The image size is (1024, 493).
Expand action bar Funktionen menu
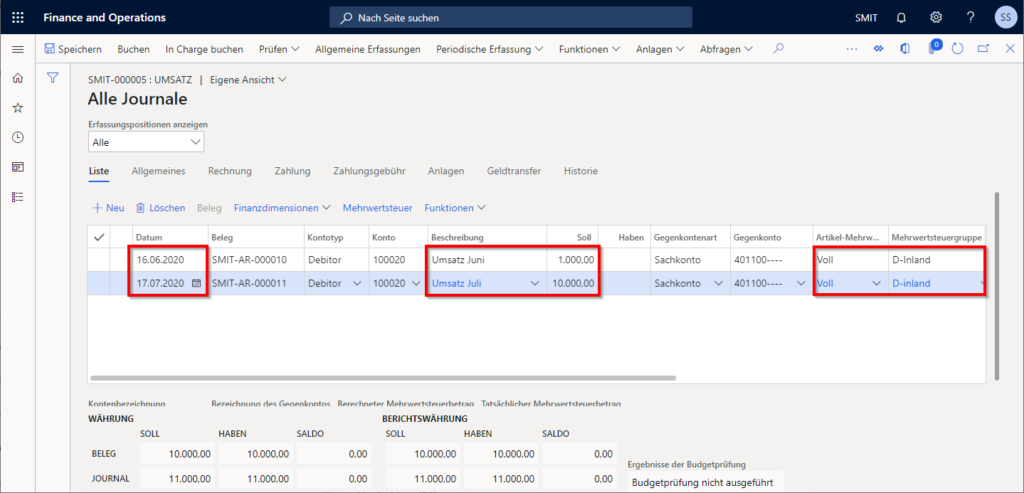pos(589,49)
